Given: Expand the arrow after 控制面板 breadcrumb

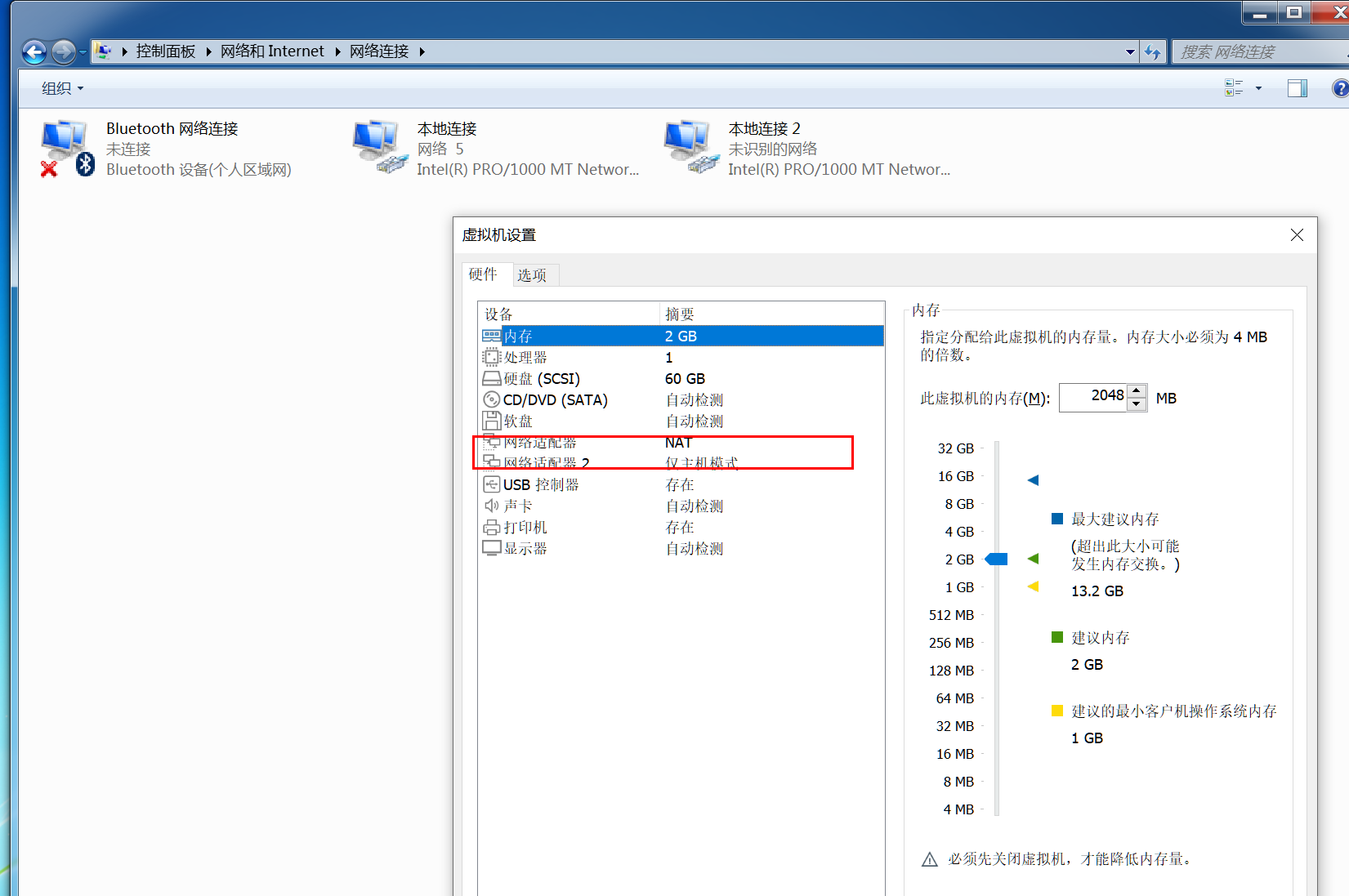Looking at the screenshot, I should pyautogui.click(x=208, y=51).
